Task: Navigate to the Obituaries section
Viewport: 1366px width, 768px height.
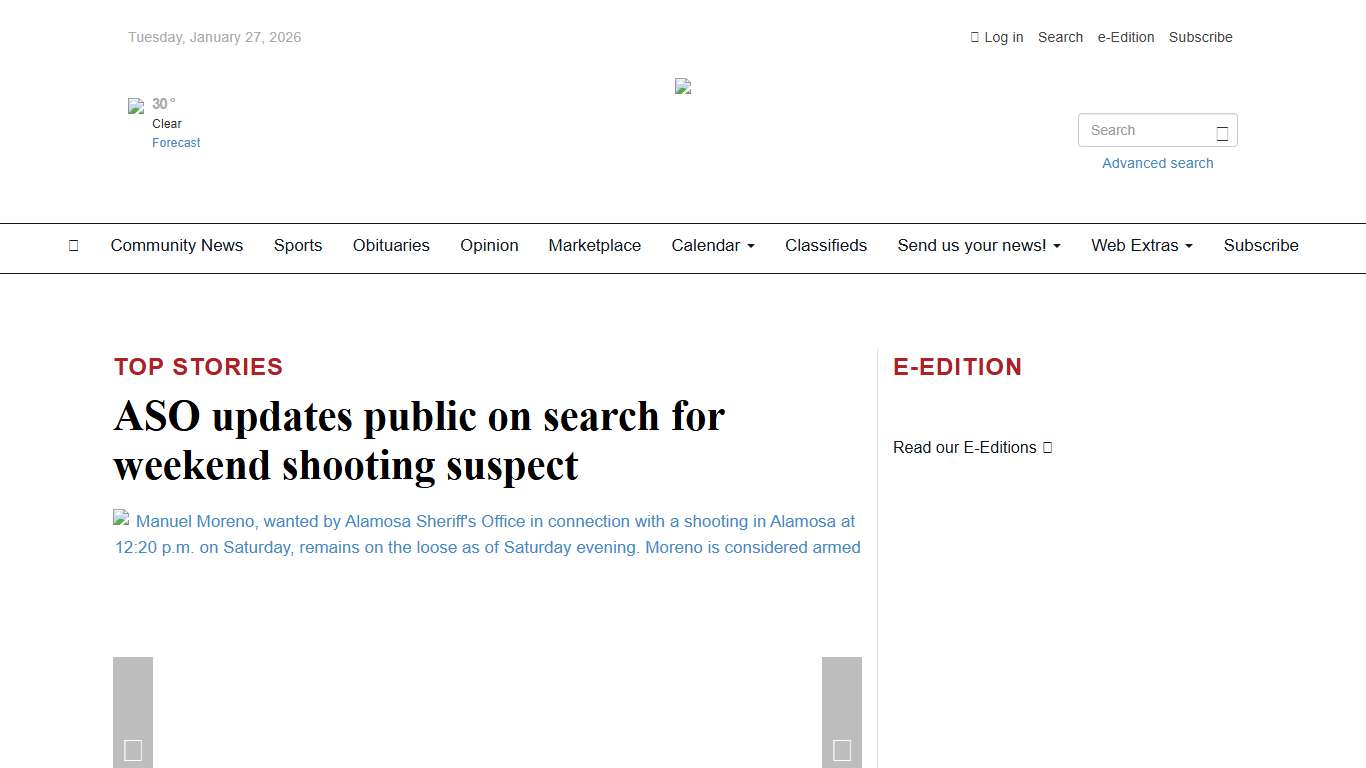Action: click(x=391, y=246)
